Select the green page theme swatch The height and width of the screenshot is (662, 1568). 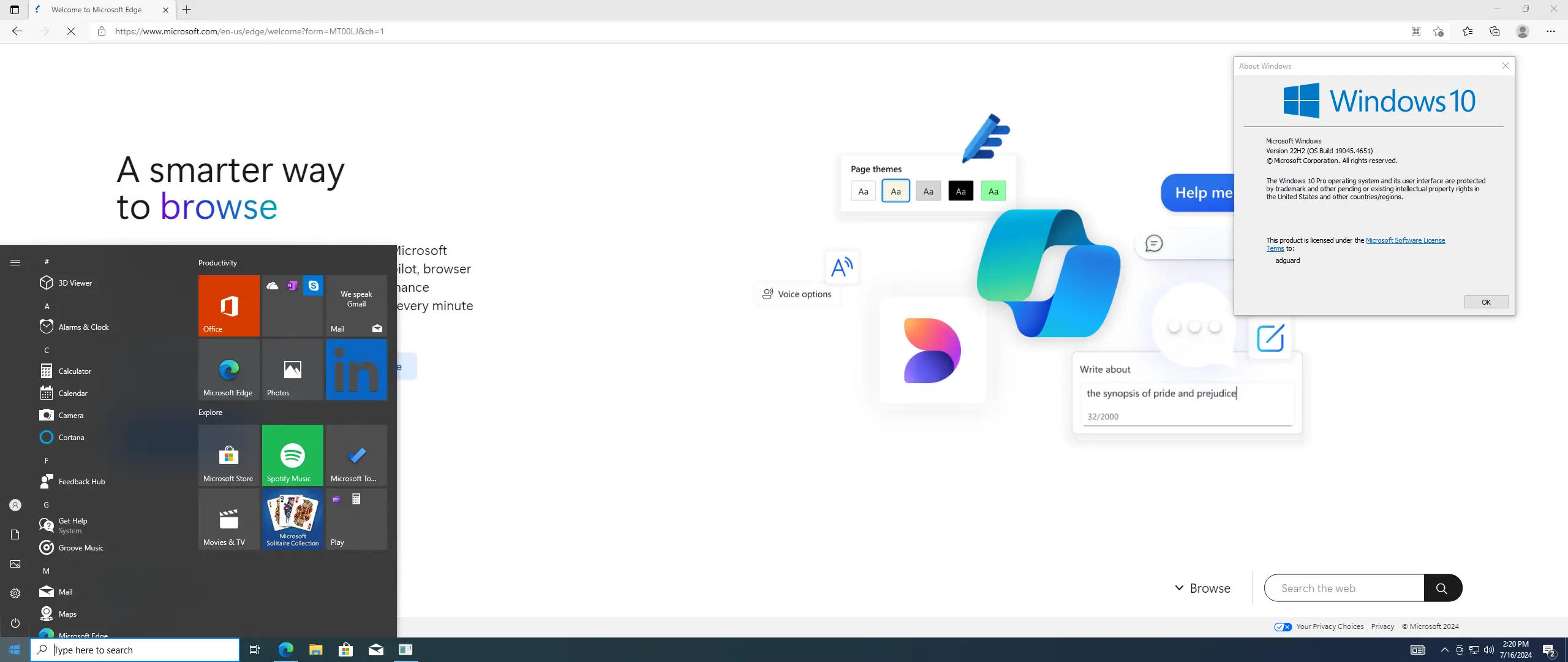(x=993, y=191)
